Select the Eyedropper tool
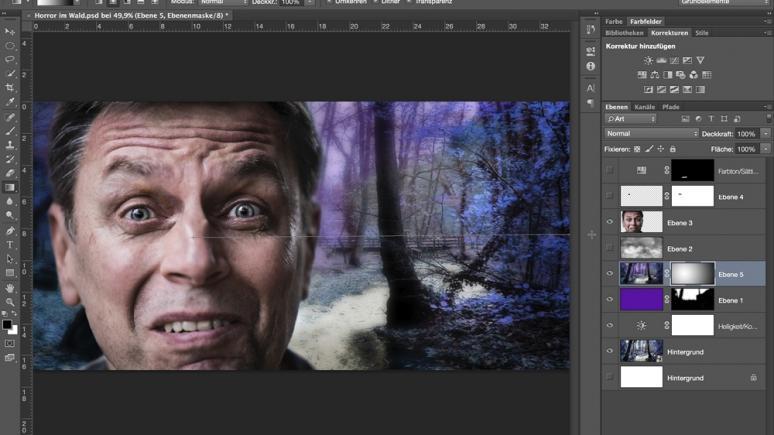Image resolution: width=774 pixels, height=435 pixels. coord(10,102)
